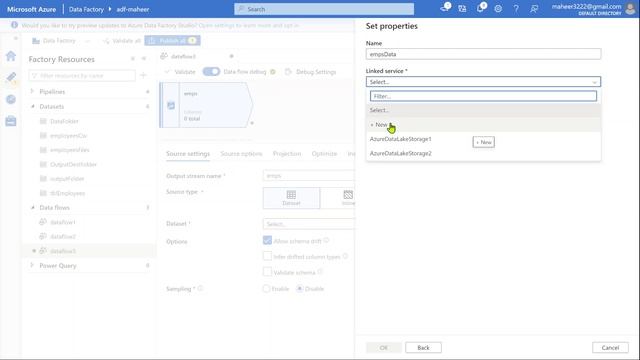Open the tblEmployees dataset

[x=67, y=193]
